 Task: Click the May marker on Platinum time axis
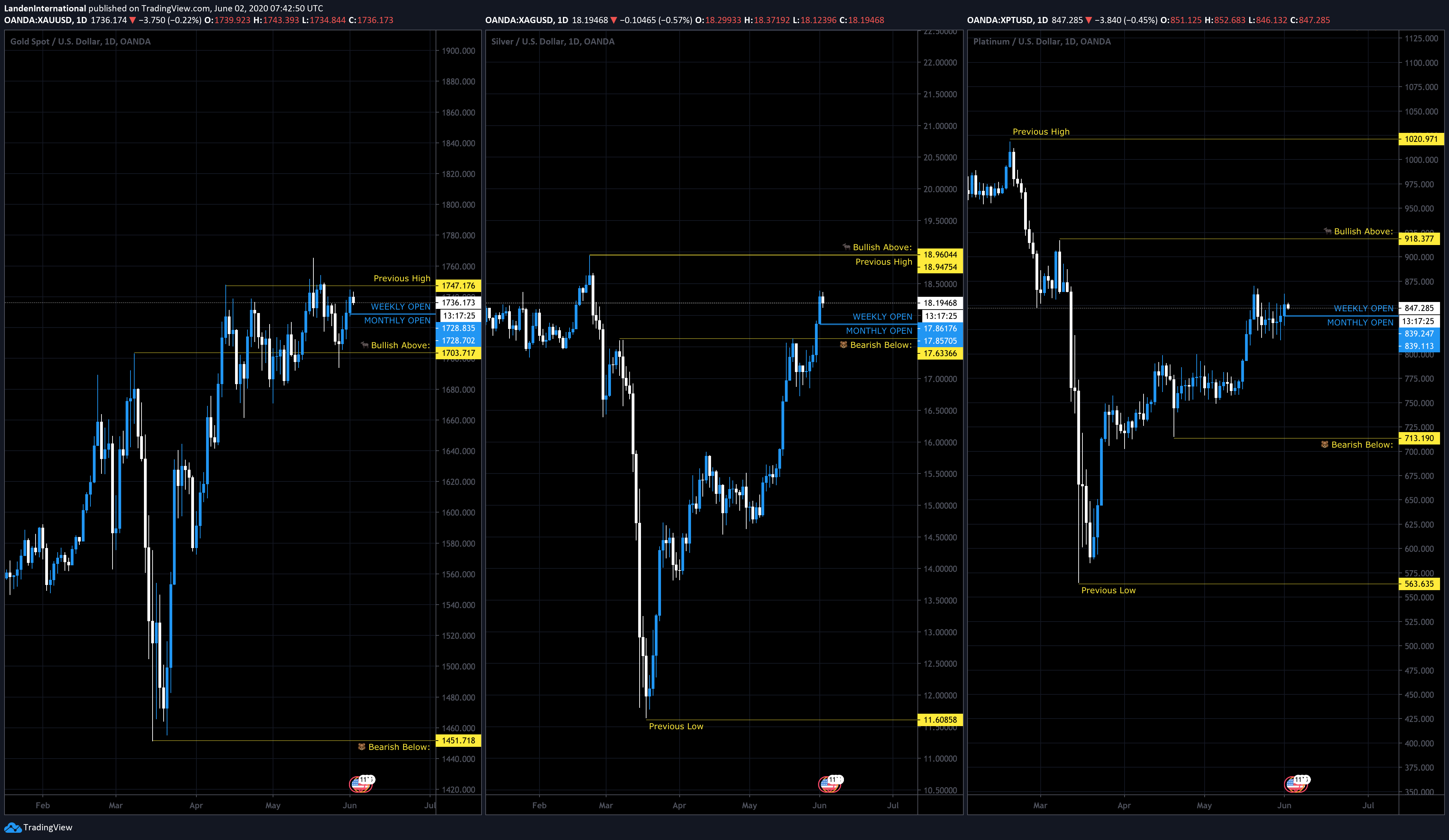coord(1204,805)
